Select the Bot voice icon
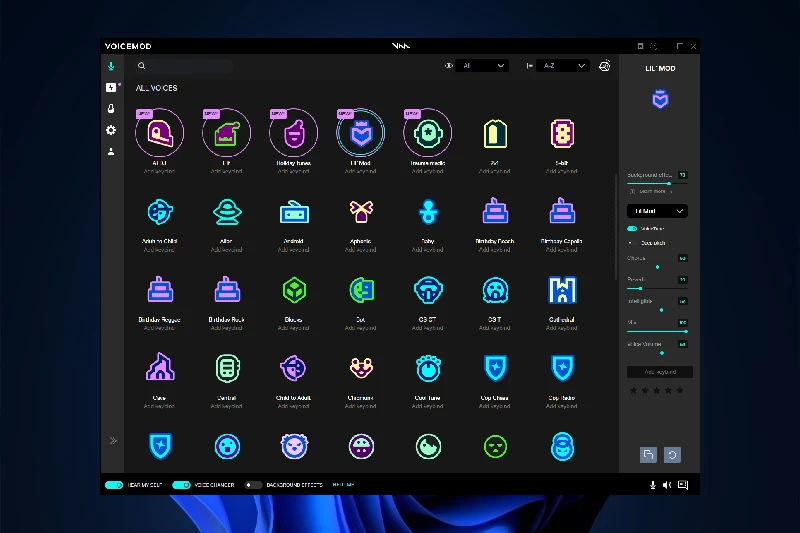The image size is (800, 533). [361, 290]
